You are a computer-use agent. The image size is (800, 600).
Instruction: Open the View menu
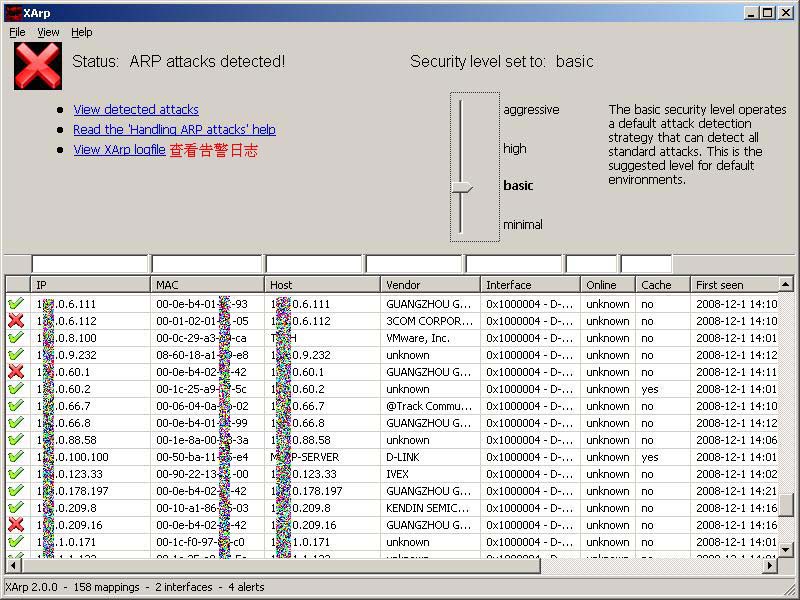pos(48,32)
